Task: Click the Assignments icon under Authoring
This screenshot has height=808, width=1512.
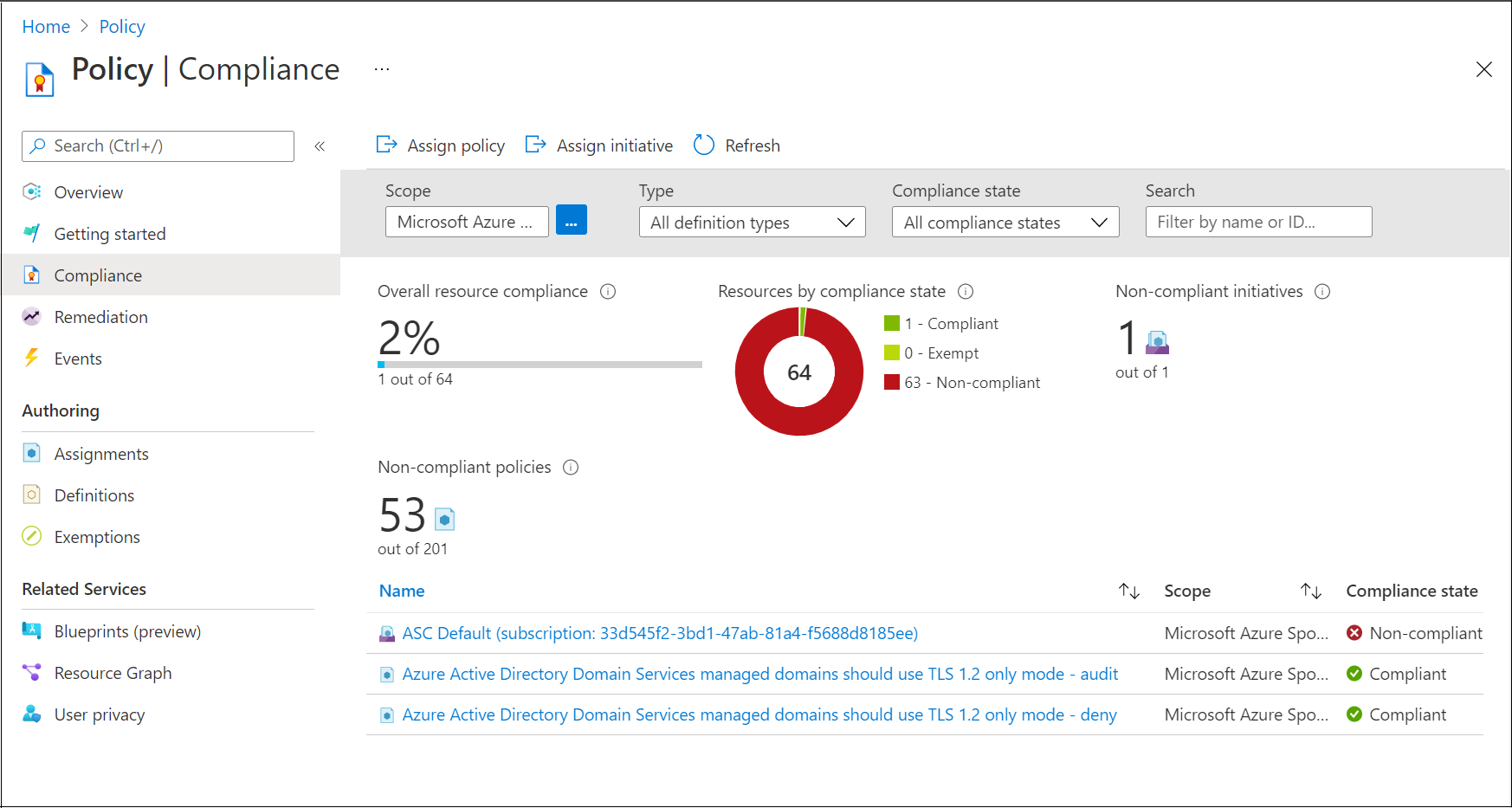Action: click(31, 453)
